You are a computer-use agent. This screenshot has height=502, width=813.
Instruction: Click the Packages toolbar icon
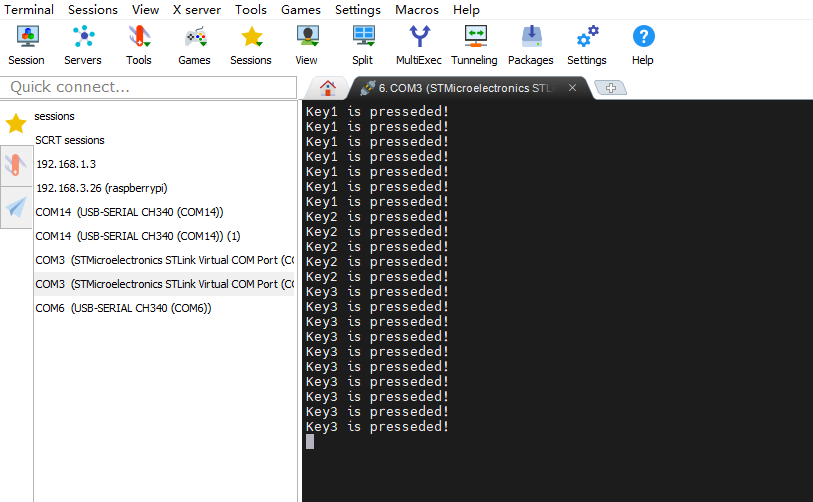click(530, 45)
